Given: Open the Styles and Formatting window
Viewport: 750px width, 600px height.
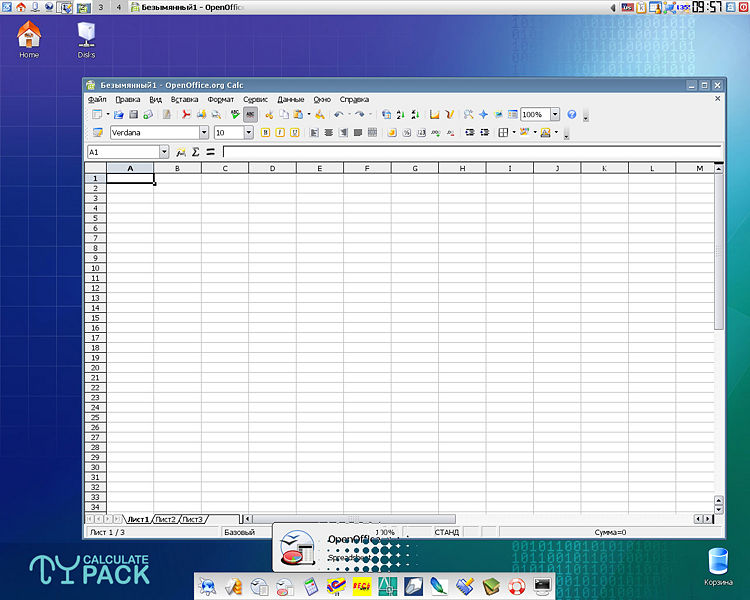Looking at the screenshot, I should [x=98, y=133].
